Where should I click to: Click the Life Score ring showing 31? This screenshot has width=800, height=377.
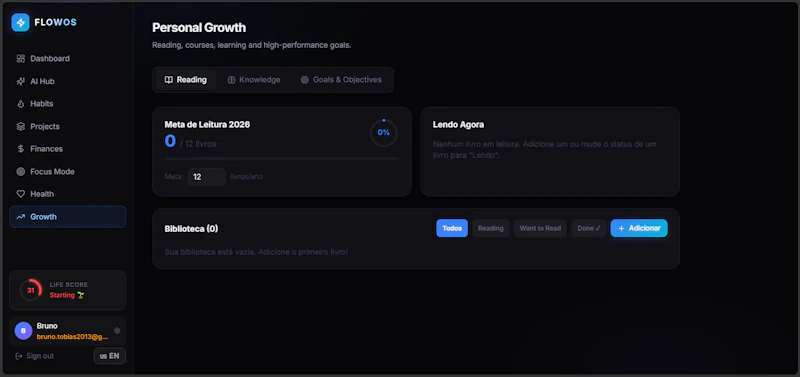31,290
